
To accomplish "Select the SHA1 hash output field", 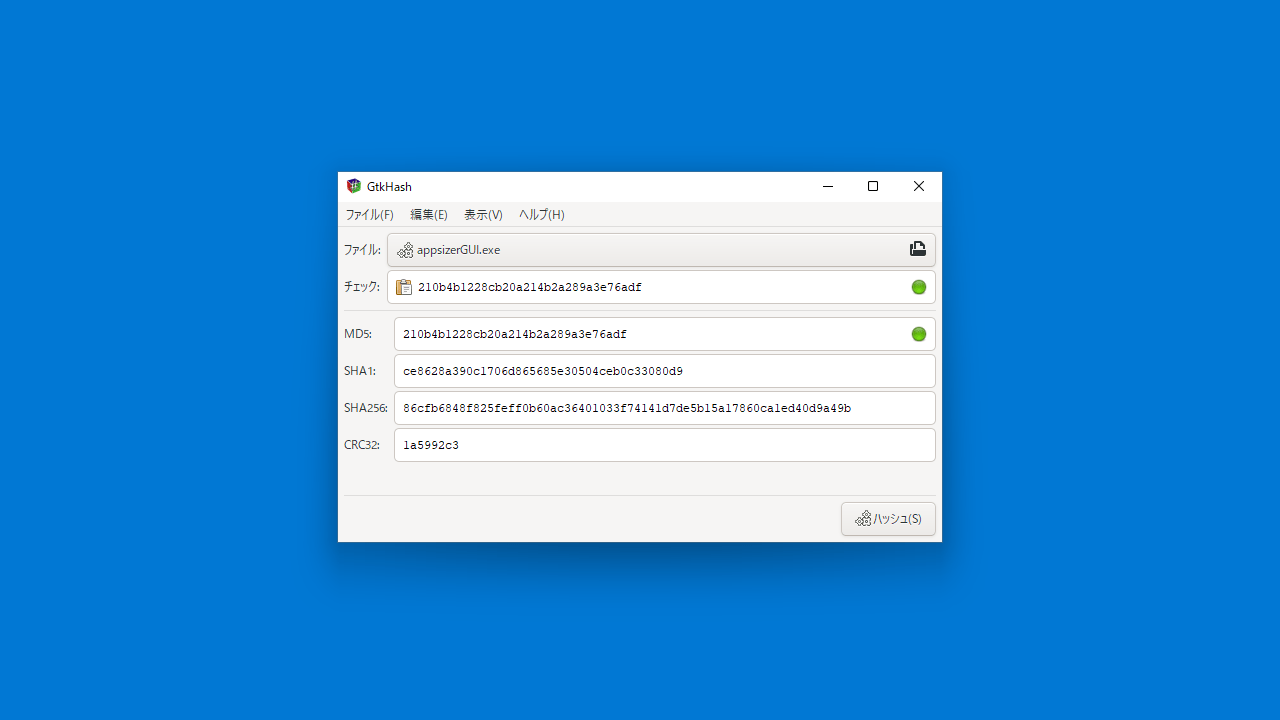I will coord(665,371).
